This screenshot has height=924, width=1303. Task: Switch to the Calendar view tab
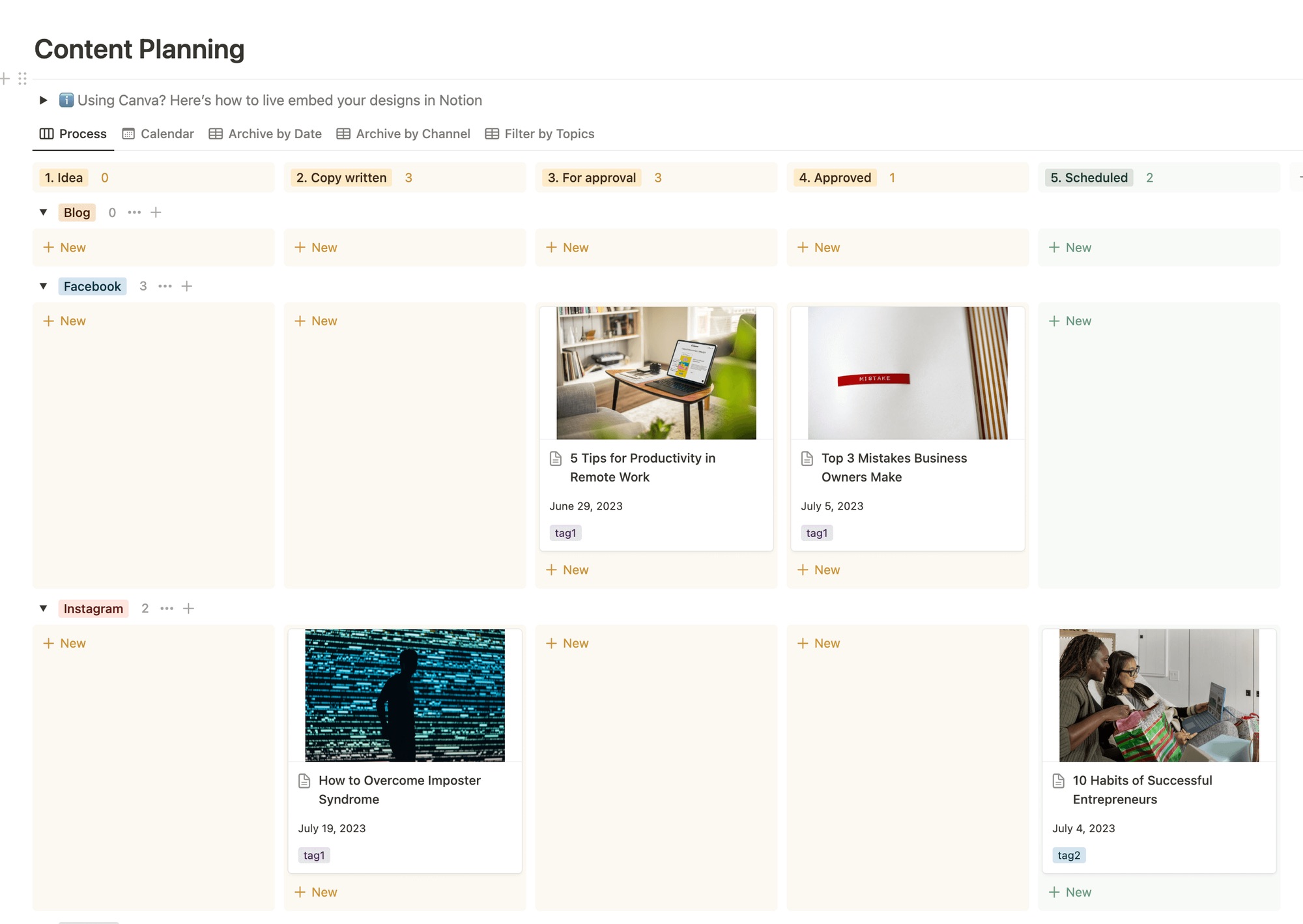158,134
